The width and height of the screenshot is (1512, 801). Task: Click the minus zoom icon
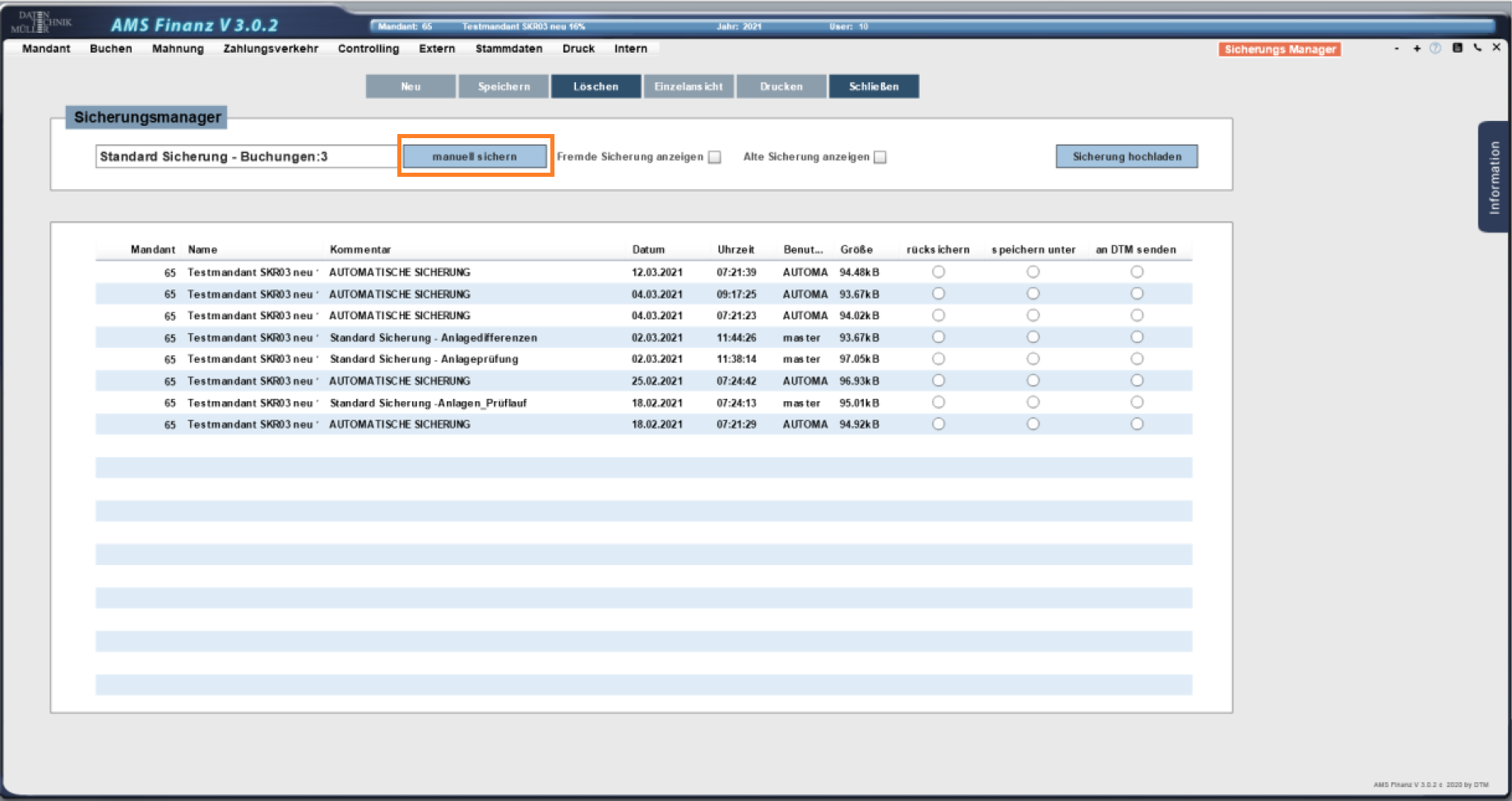tap(1397, 49)
